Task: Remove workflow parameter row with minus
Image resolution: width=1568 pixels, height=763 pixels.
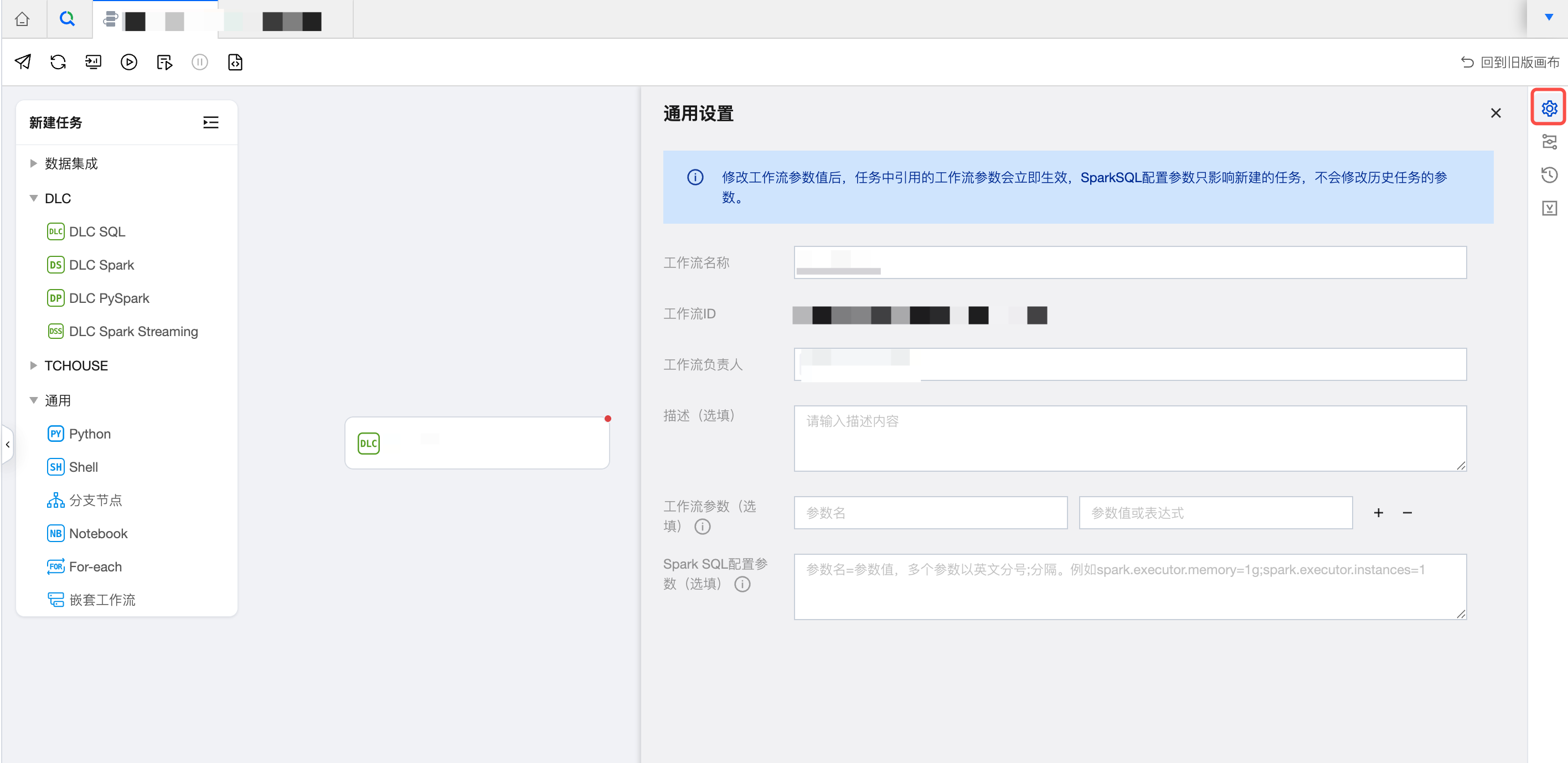Action: (x=1407, y=513)
